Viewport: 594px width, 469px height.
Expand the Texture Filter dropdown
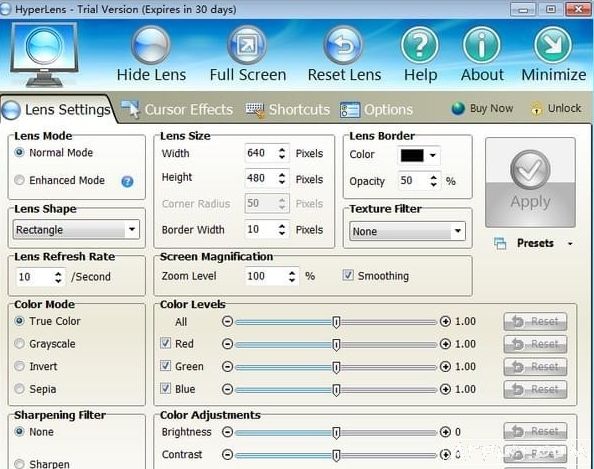click(x=407, y=231)
